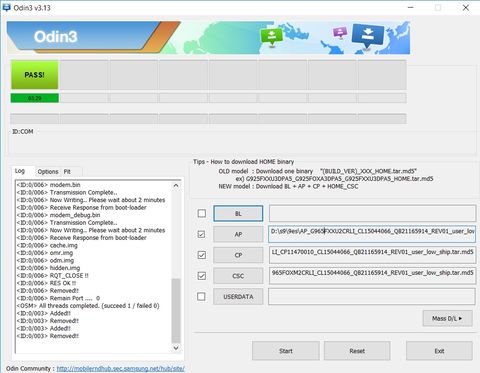The height and width of the screenshot is (373, 480).
Task: Click the 'Remain Port .... 0' log line
Action: point(58,298)
